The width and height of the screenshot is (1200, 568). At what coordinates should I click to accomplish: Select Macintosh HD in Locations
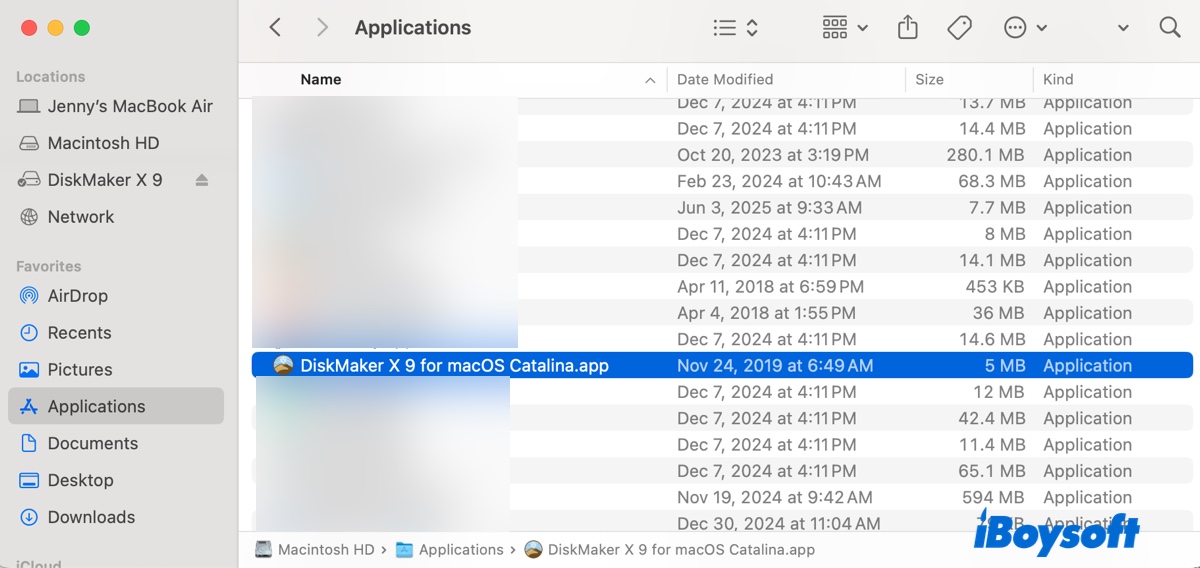tap(103, 143)
